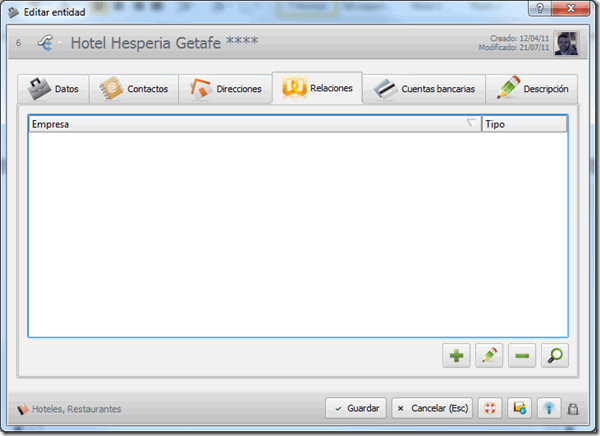This screenshot has width=600, height=436.
Task: Open the Direcciones tab
Action: [225, 89]
